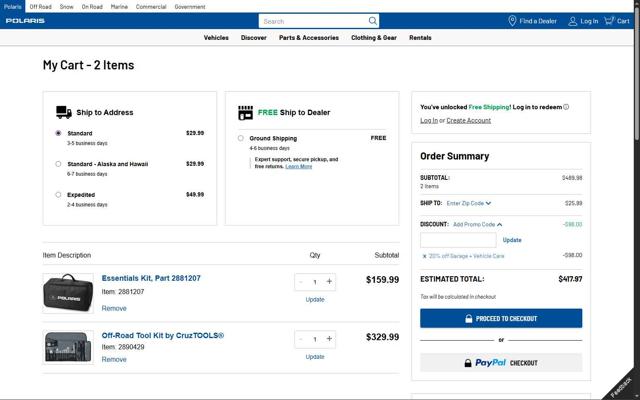The width and height of the screenshot is (640, 400).
Task: Click Proceed to Checkout button
Action: (x=500, y=318)
